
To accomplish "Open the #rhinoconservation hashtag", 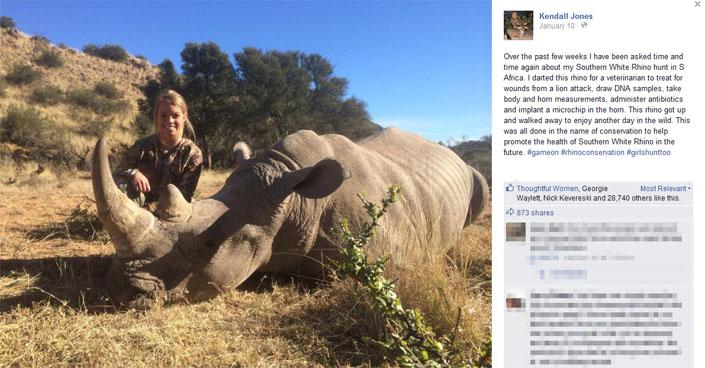I will point(593,153).
